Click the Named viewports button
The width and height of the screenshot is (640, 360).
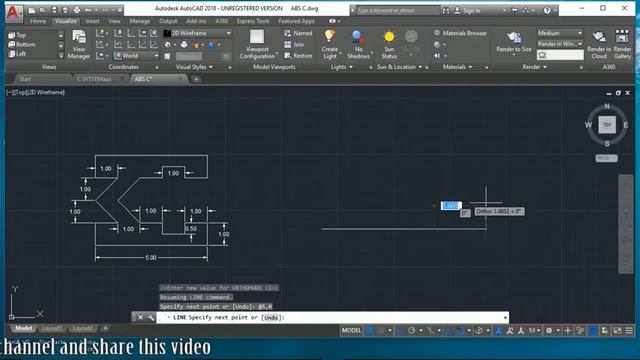pyautogui.click(x=298, y=33)
